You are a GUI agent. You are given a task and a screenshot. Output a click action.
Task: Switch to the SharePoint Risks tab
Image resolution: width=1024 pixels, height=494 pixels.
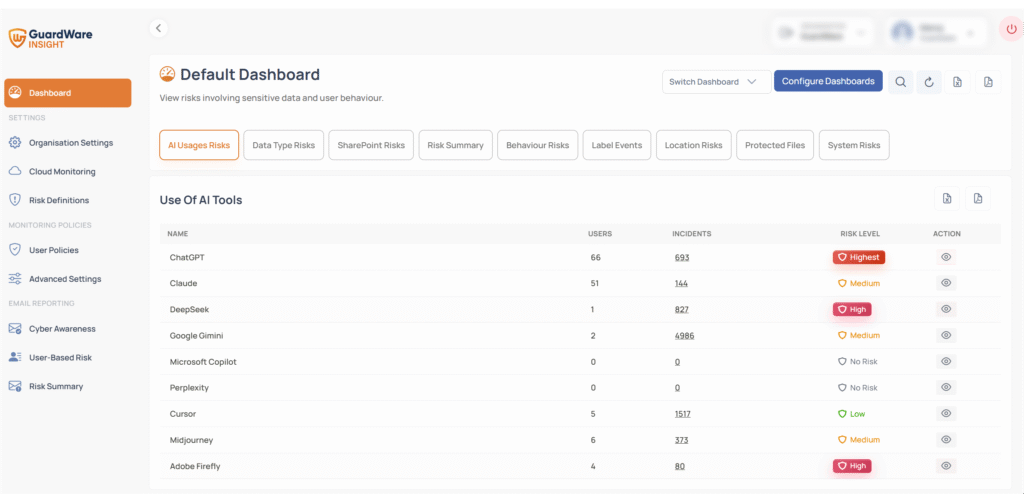371,145
